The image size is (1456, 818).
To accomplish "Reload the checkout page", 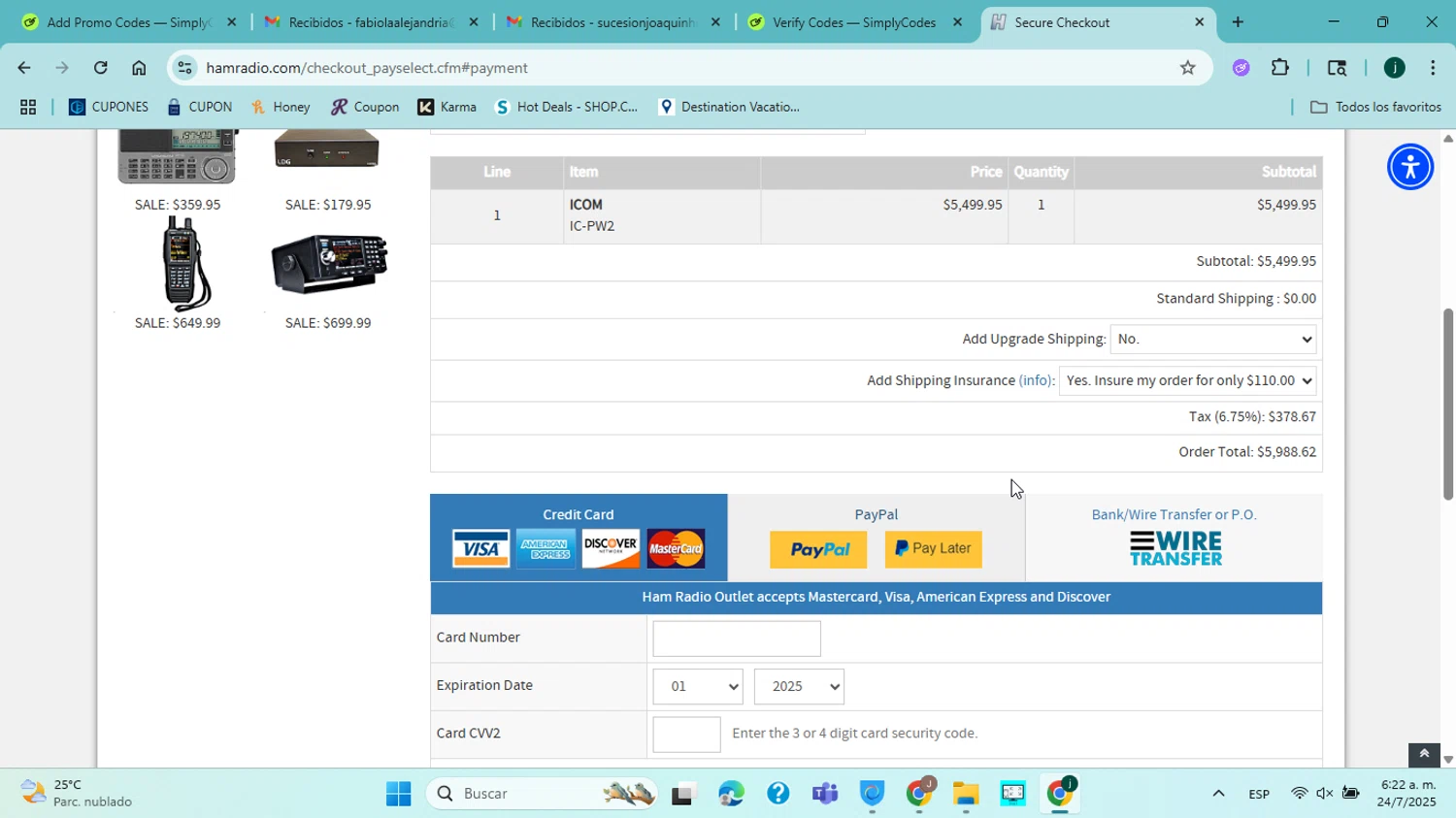I will [100, 68].
